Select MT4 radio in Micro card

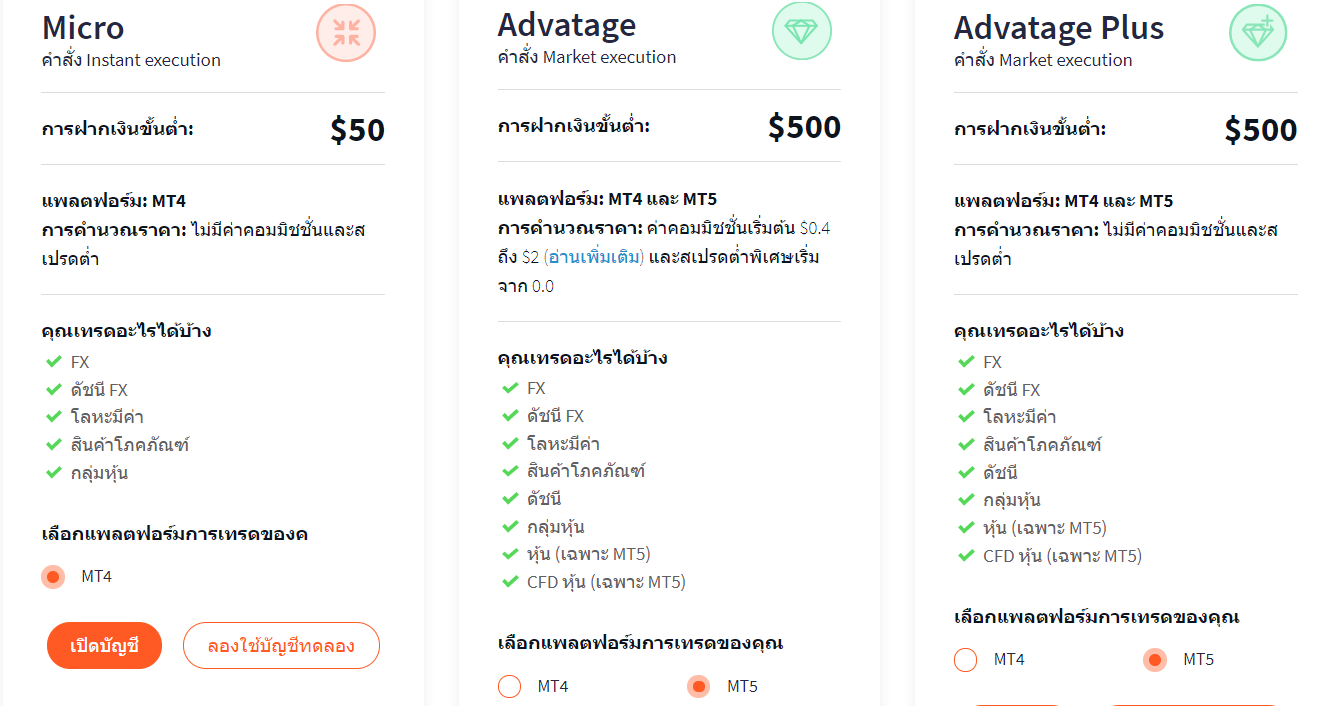coord(54,577)
